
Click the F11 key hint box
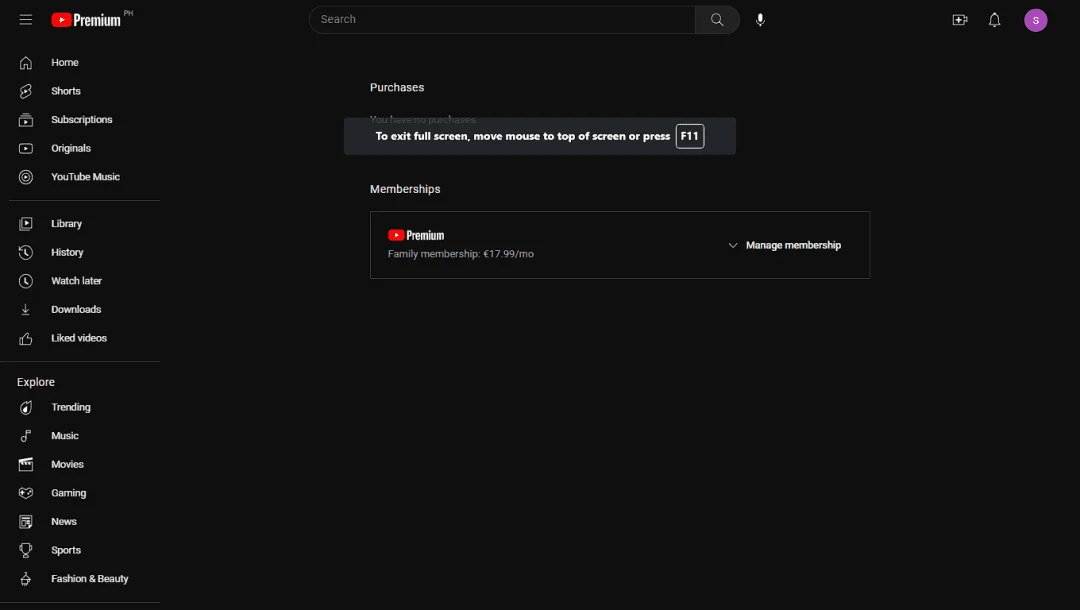click(689, 136)
